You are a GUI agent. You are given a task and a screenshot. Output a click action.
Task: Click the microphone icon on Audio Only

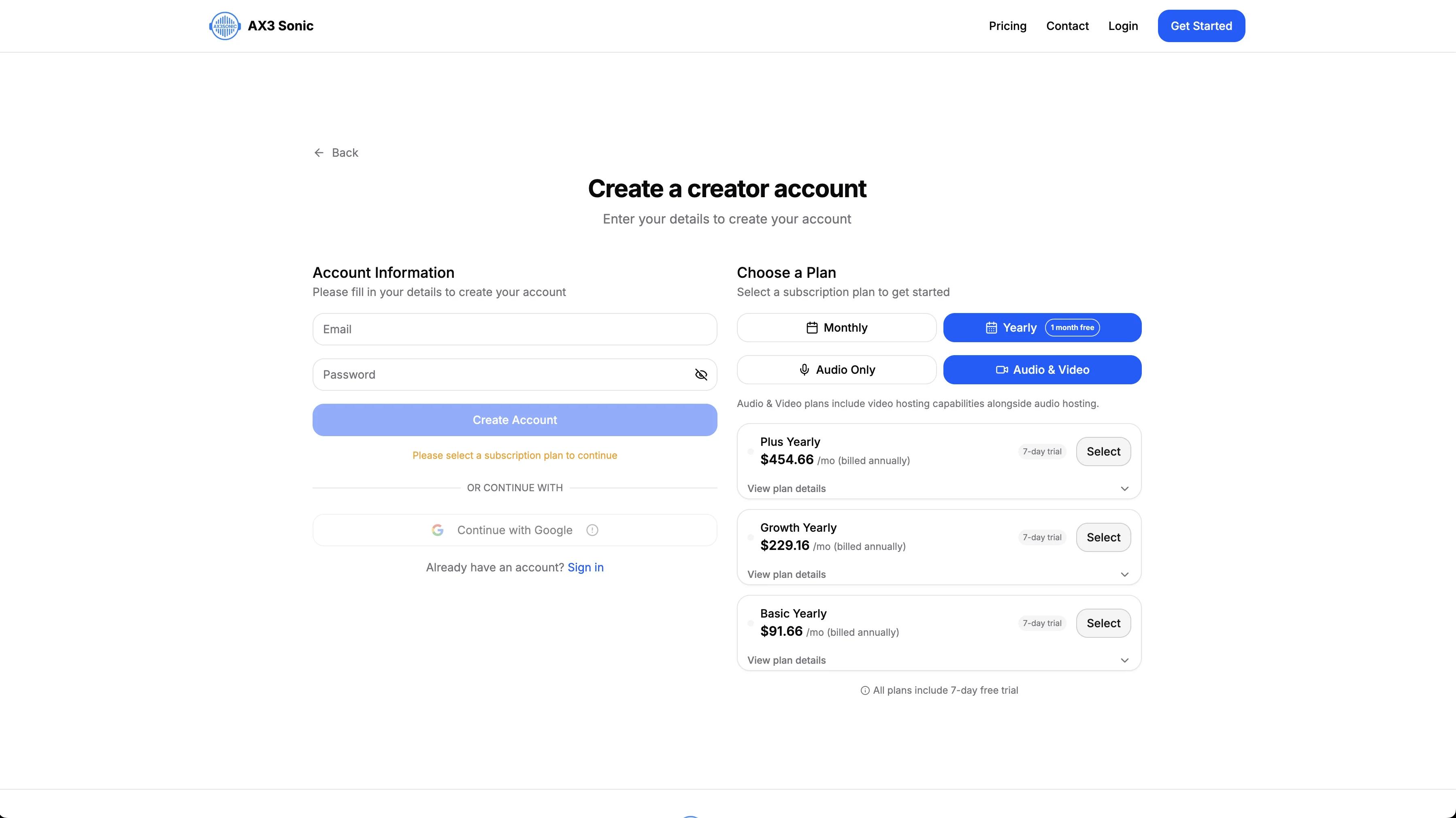pos(804,370)
